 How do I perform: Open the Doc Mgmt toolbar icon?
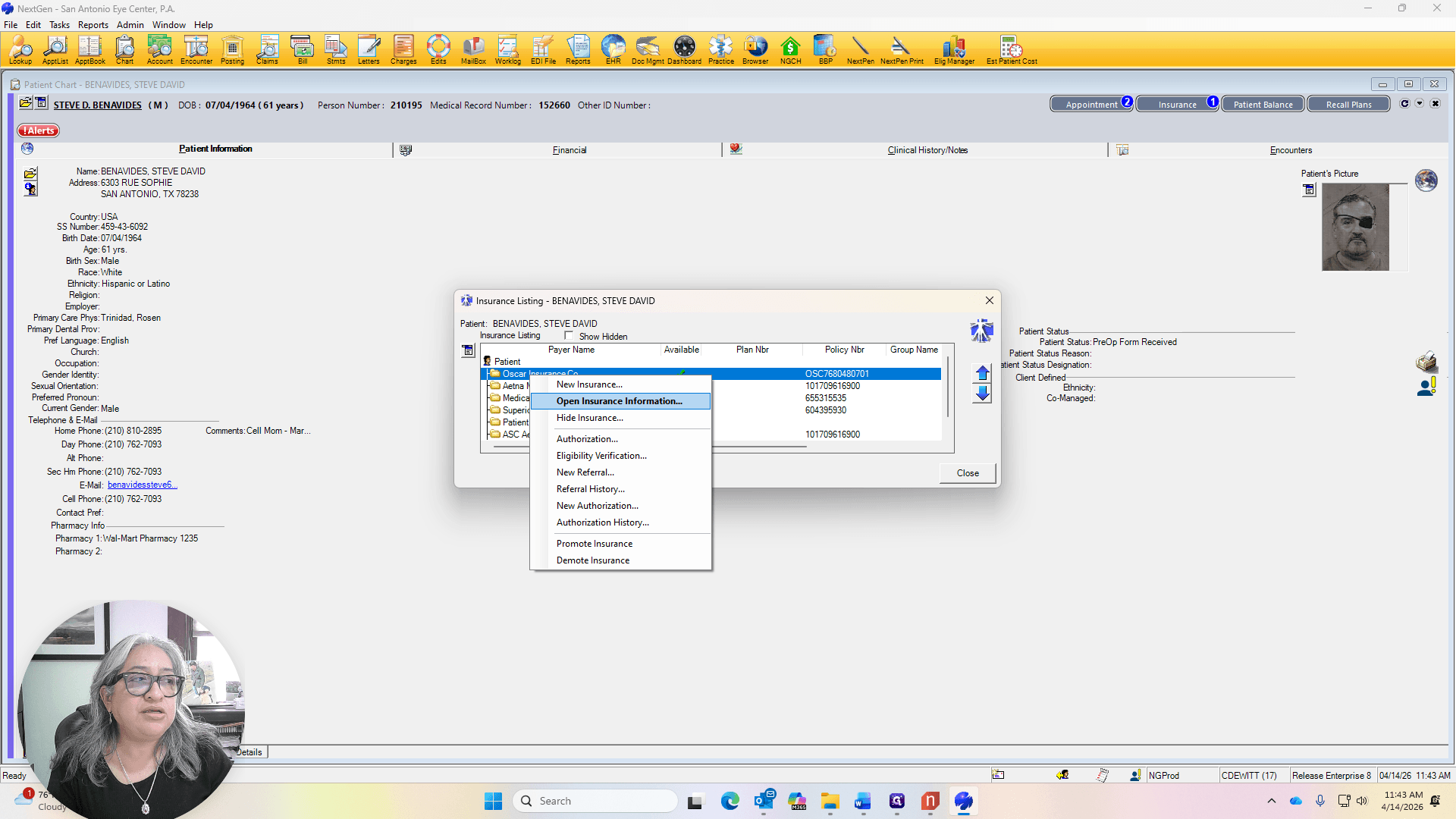click(x=648, y=50)
